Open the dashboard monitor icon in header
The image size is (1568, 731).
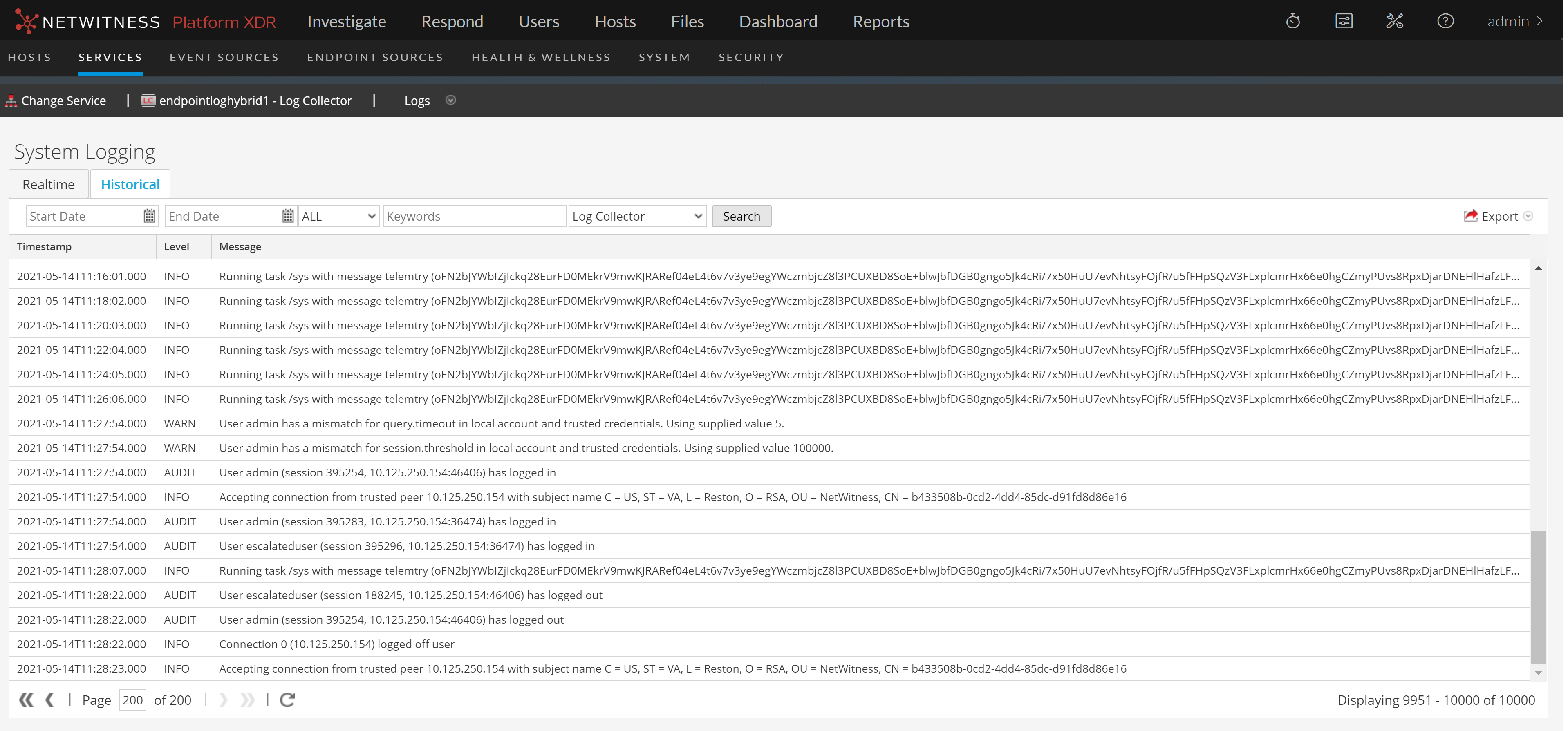tap(1344, 22)
